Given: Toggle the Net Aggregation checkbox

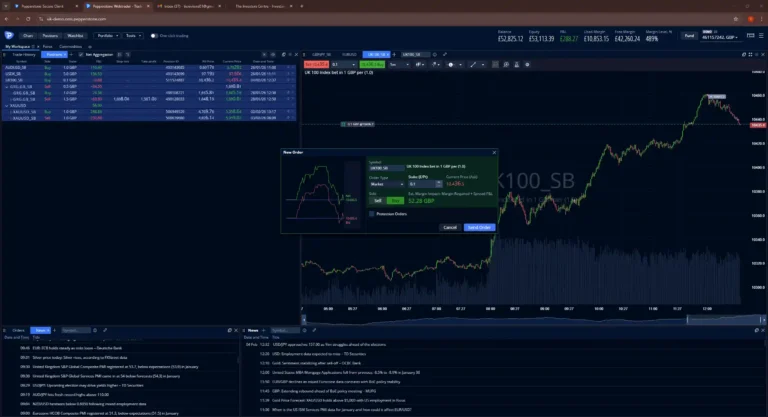Looking at the screenshot, I should click(x=81, y=54).
